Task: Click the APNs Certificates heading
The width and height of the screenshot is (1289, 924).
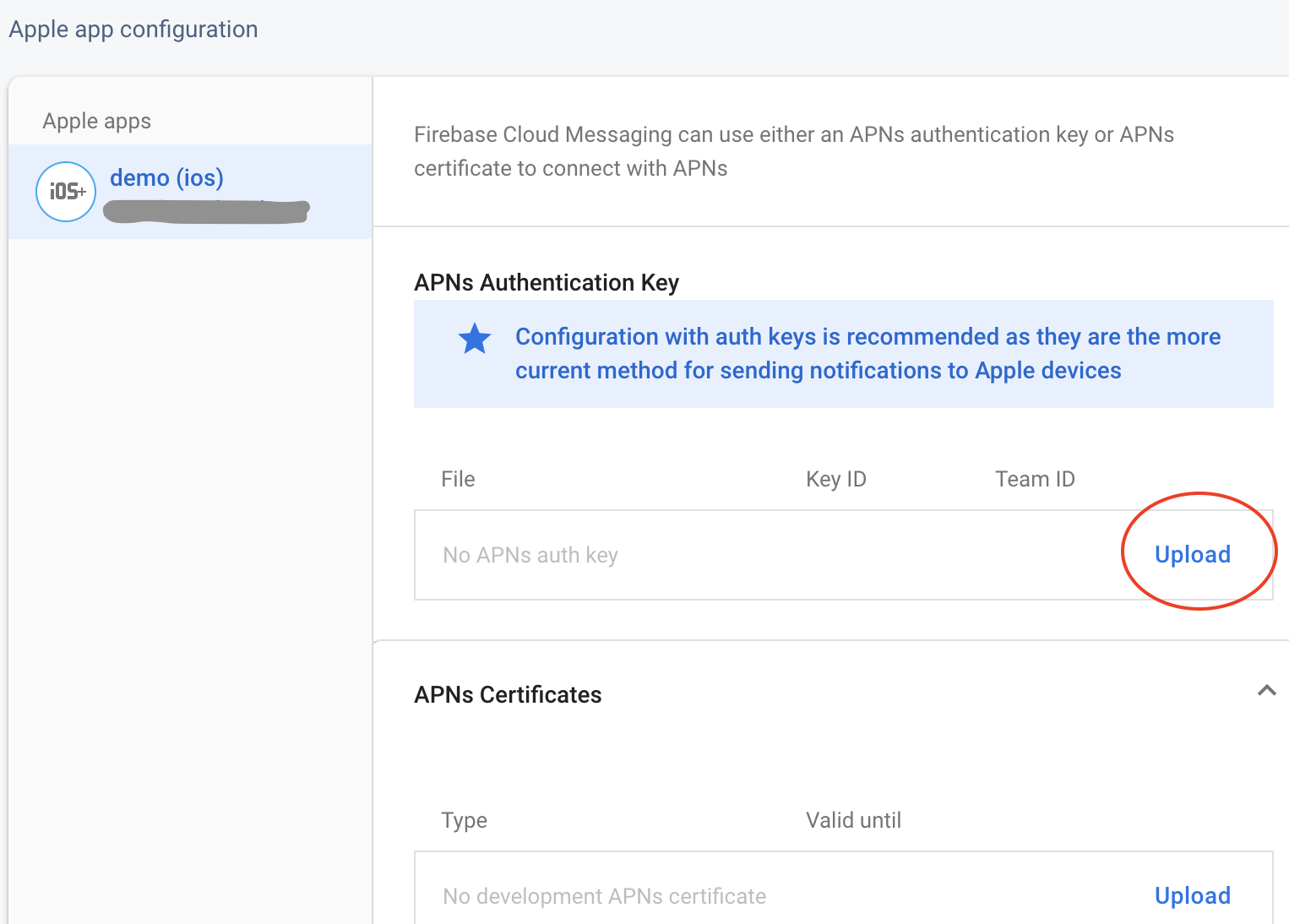Action: (x=508, y=694)
